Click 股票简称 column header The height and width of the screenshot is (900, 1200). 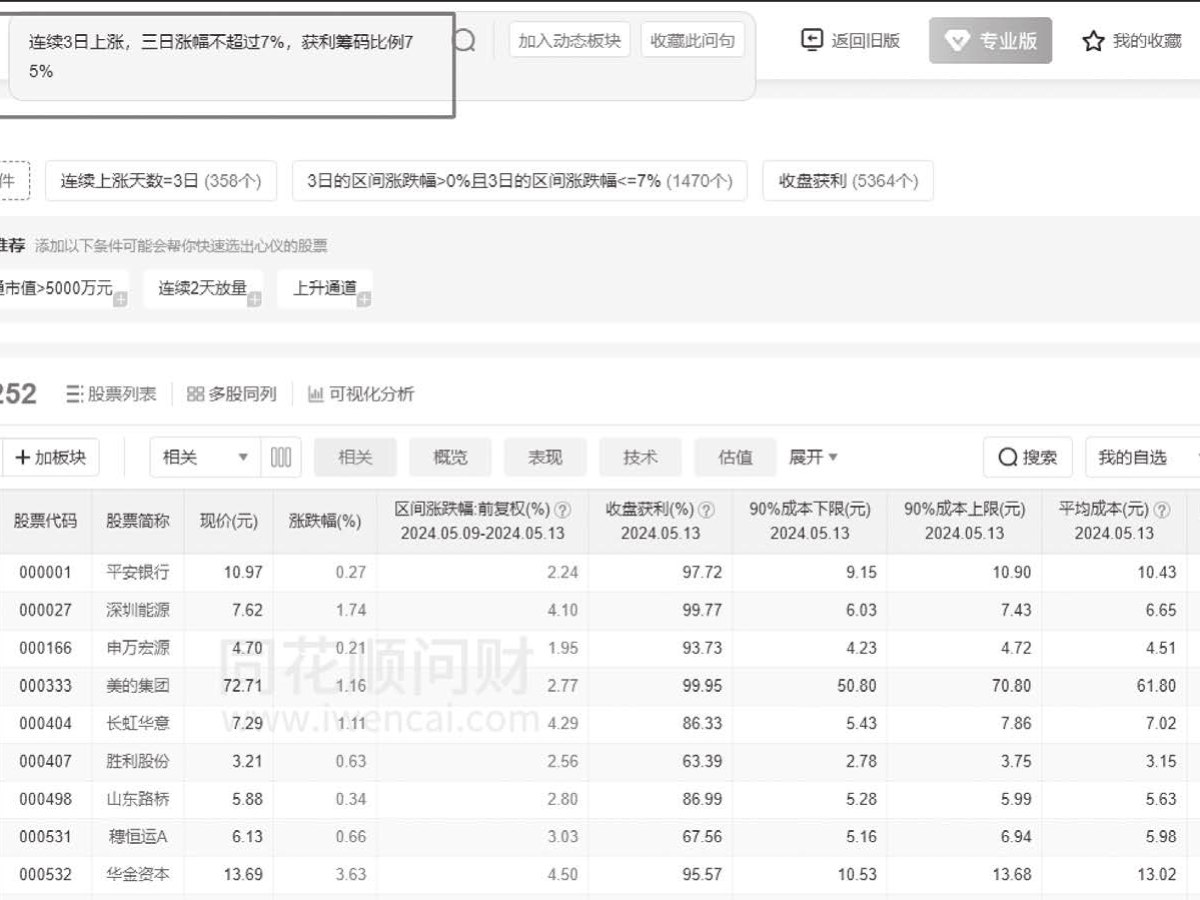[138, 521]
